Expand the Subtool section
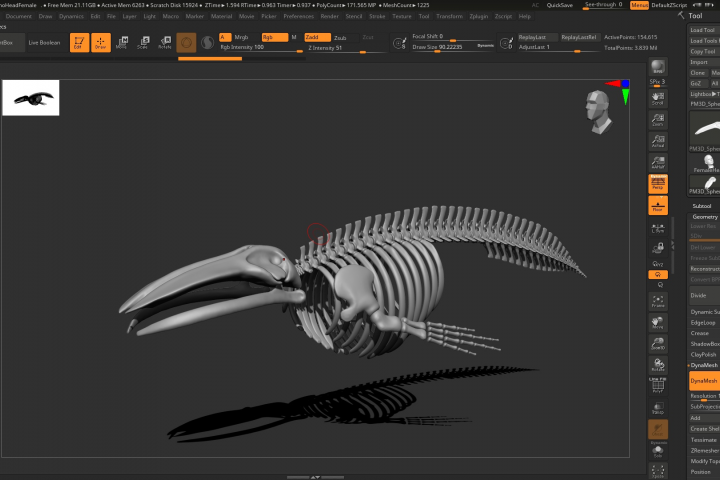The image size is (720, 480). point(701,206)
